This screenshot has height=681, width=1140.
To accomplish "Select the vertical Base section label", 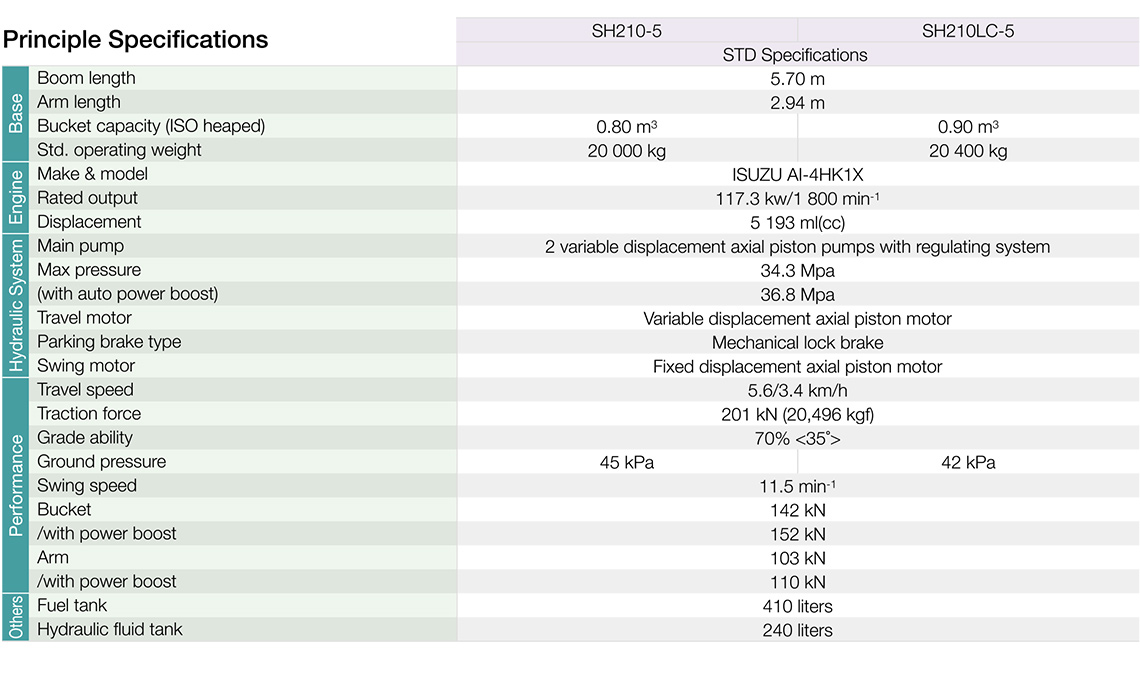I will pyautogui.click(x=16, y=114).
